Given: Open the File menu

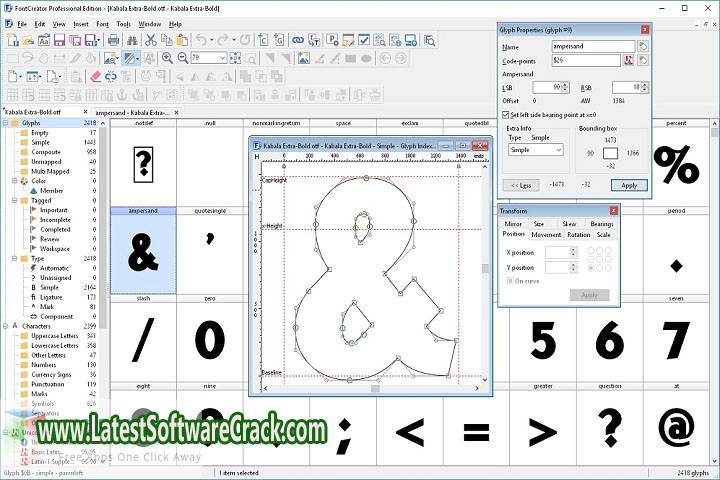Looking at the screenshot, I should [22, 24].
